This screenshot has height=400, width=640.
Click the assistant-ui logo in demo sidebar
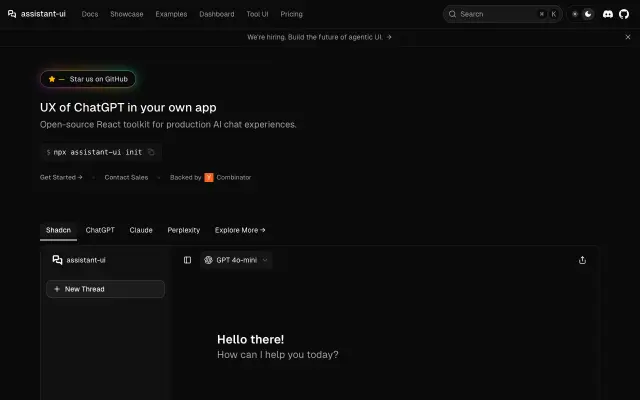point(79,260)
